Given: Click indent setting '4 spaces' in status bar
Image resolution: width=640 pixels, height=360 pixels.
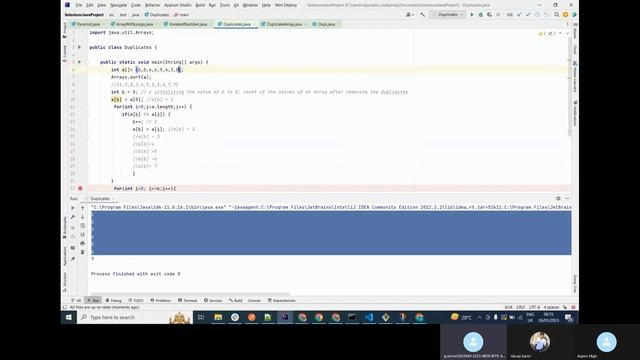Looking at the screenshot, I should pyautogui.click(x=551, y=307).
